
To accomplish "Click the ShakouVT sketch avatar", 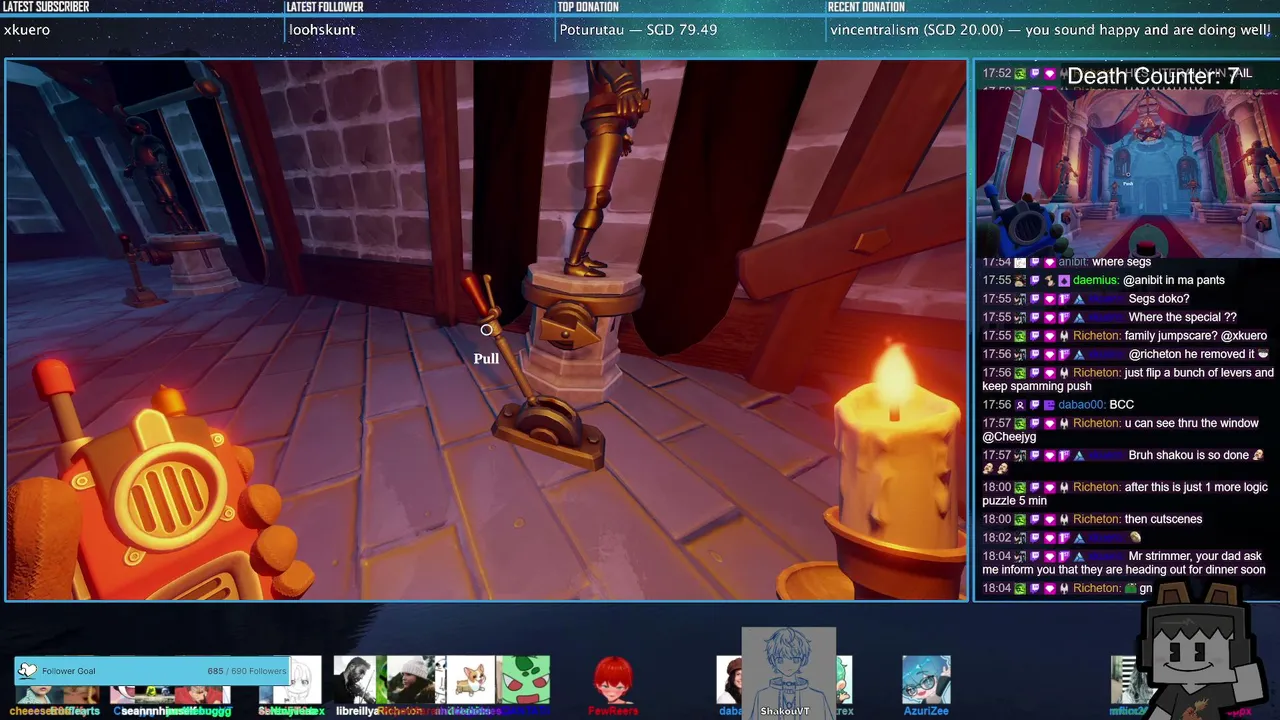I will [x=788, y=672].
